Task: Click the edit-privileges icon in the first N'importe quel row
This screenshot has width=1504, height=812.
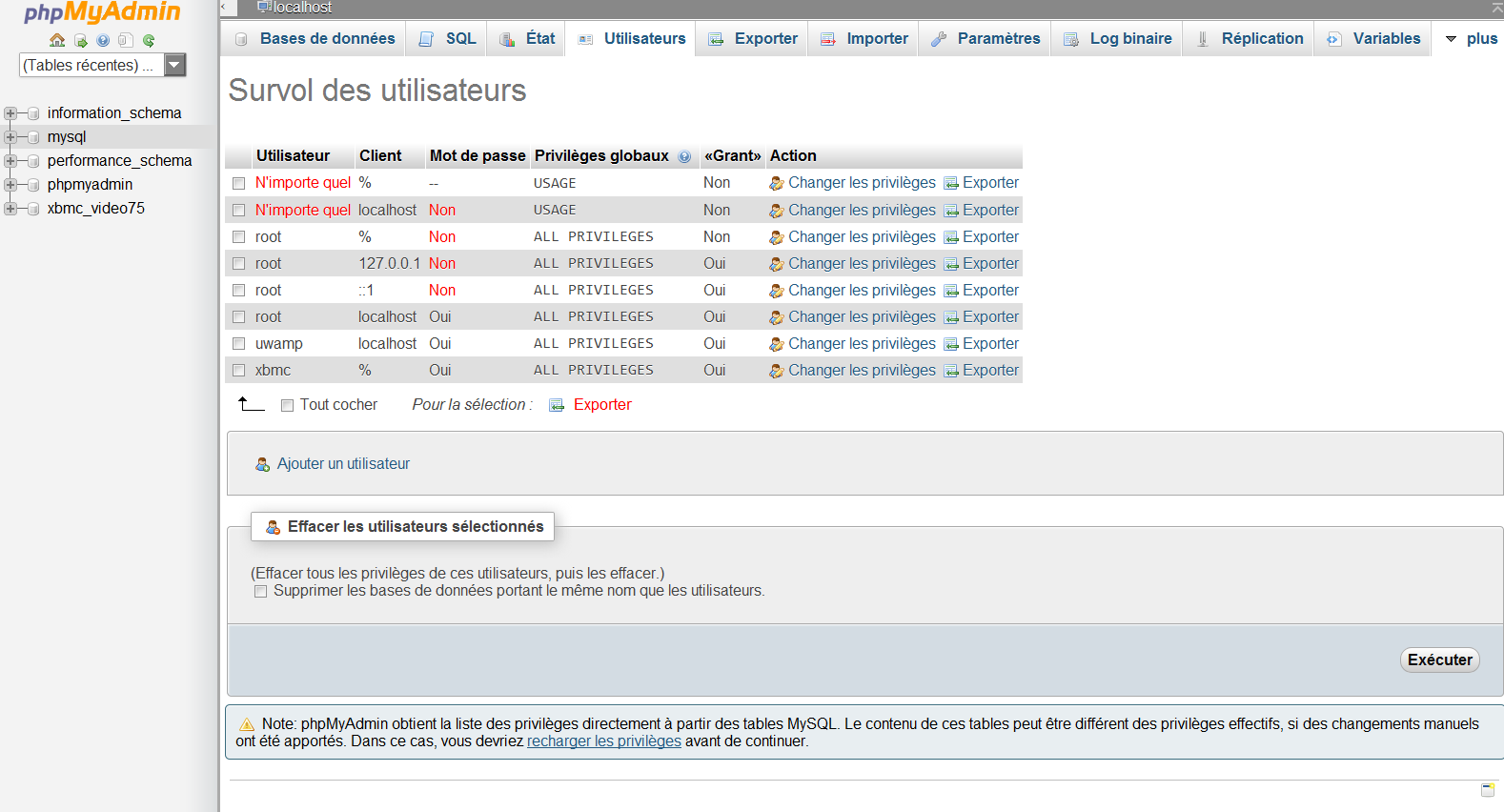Action: [777, 183]
